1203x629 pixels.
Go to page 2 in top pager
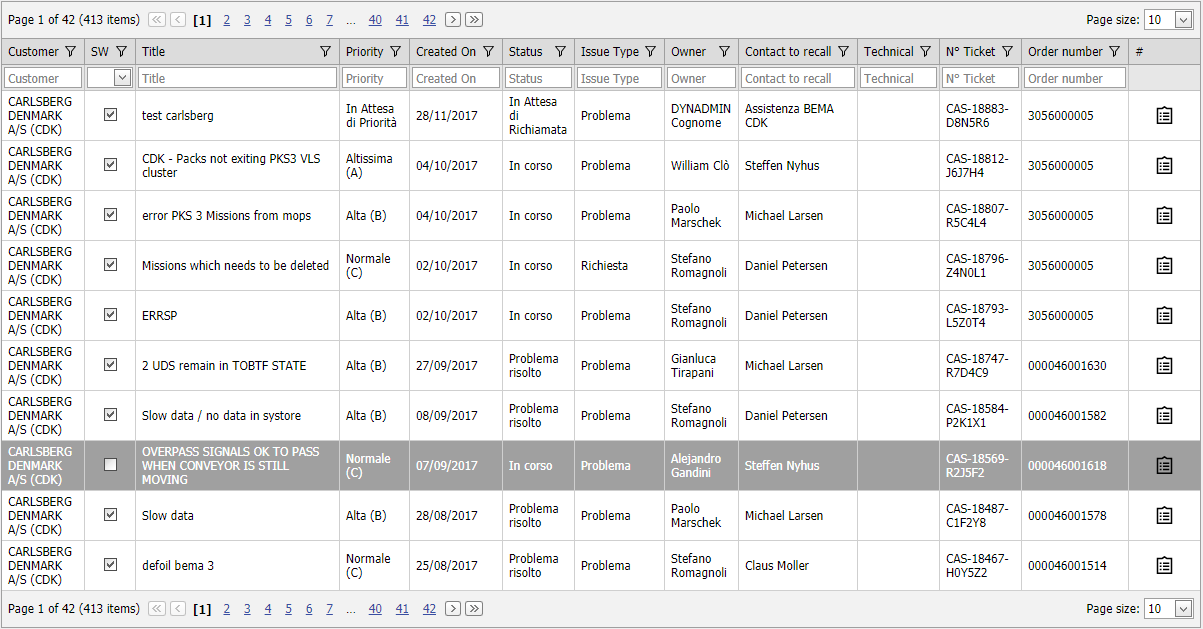227,20
